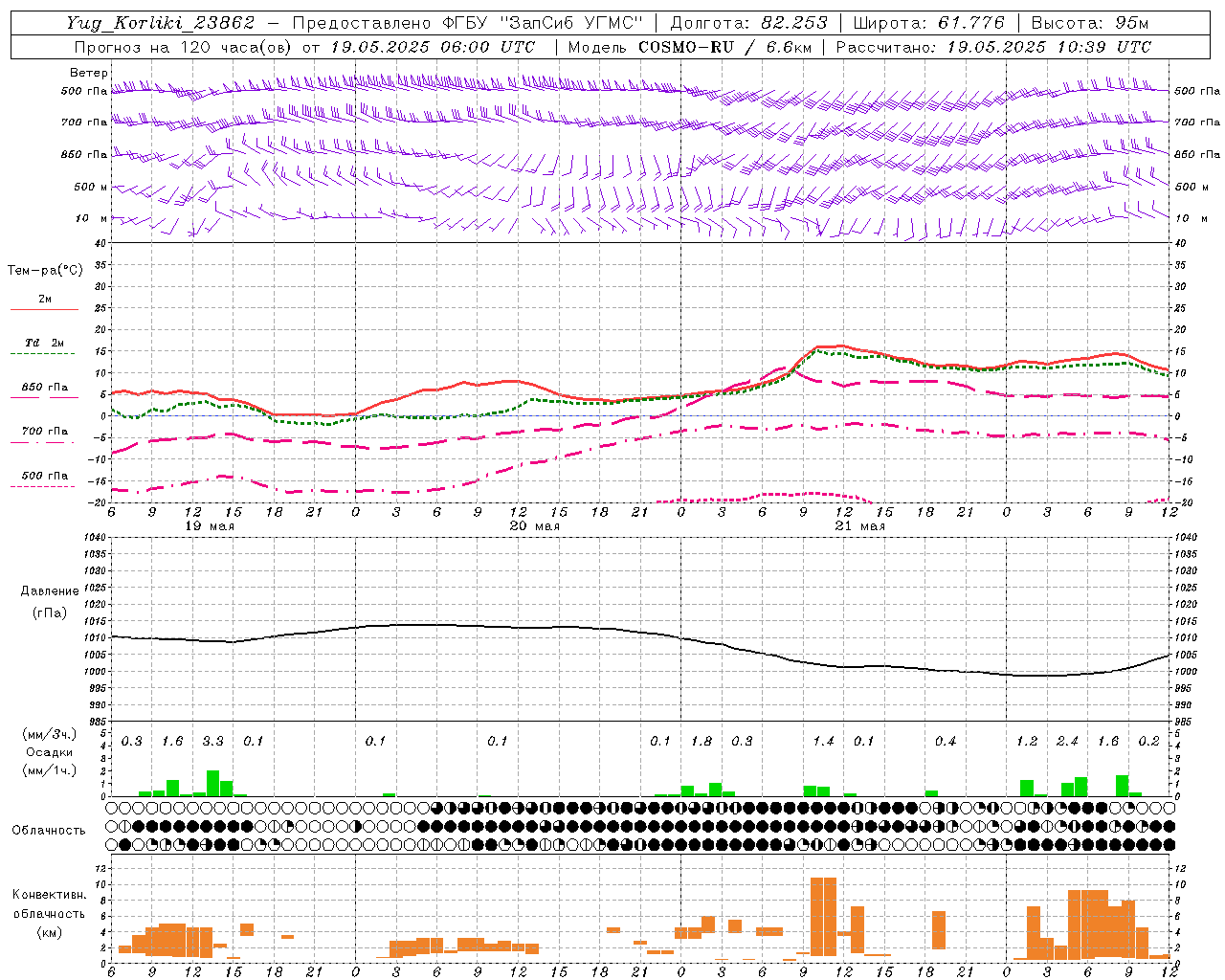The width and height of the screenshot is (1225, 980).
Task: Click the 0.4 precipitation total value
Action: [x=946, y=742]
